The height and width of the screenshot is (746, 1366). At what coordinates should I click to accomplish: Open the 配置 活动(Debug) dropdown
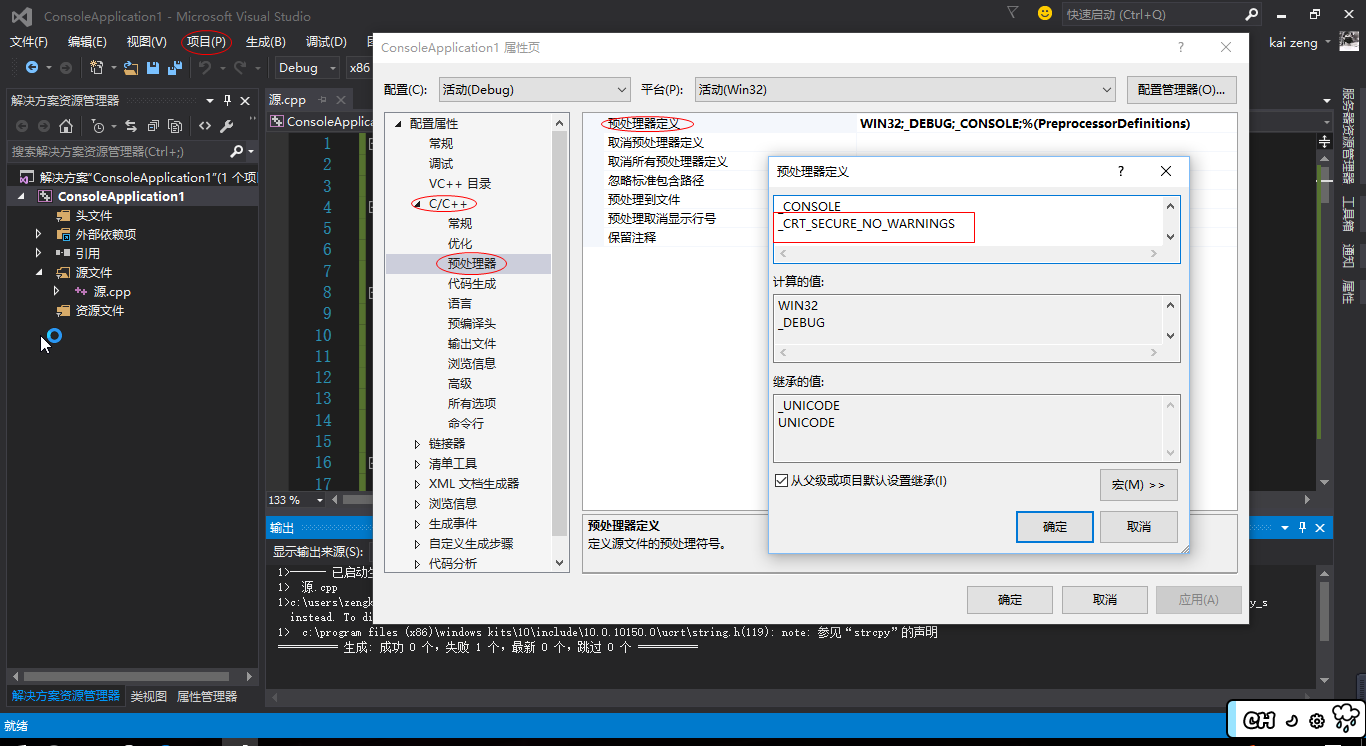point(534,90)
